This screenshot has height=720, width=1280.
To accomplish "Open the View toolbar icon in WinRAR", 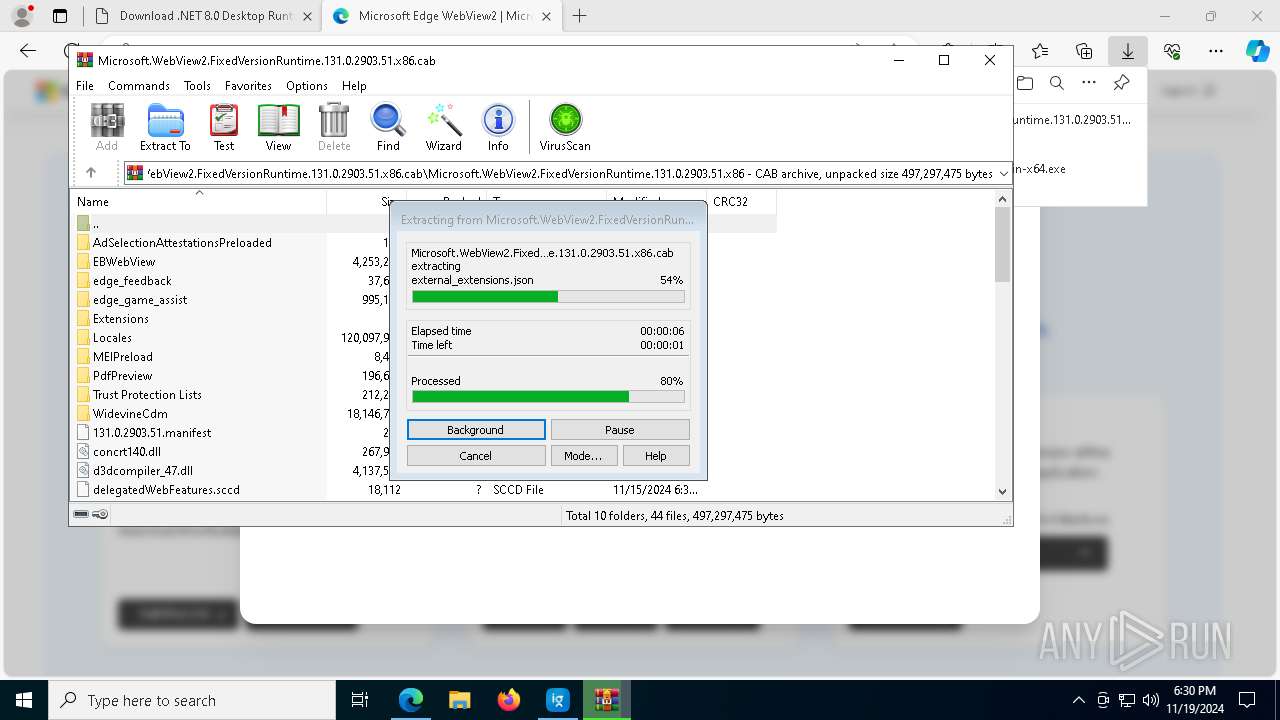I will pos(278,127).
